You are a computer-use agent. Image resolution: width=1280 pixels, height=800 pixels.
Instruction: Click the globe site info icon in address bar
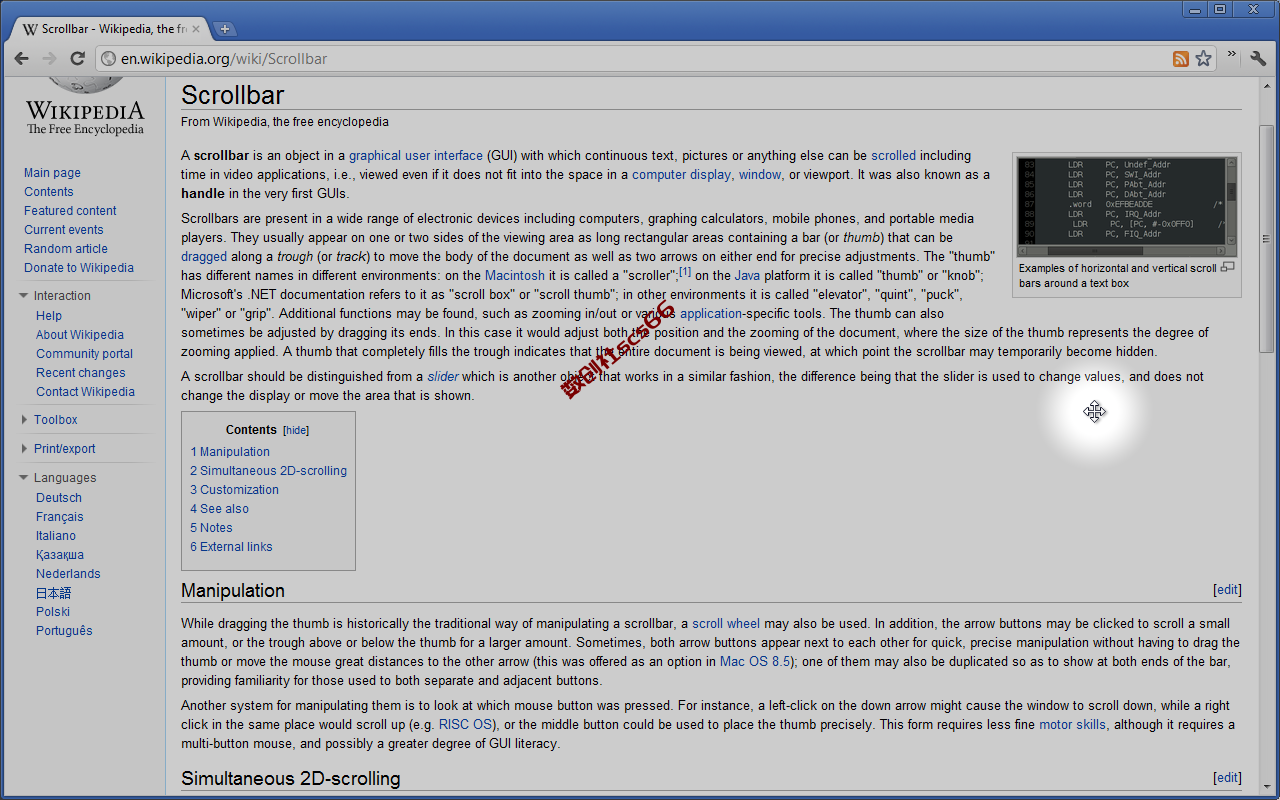109,59
